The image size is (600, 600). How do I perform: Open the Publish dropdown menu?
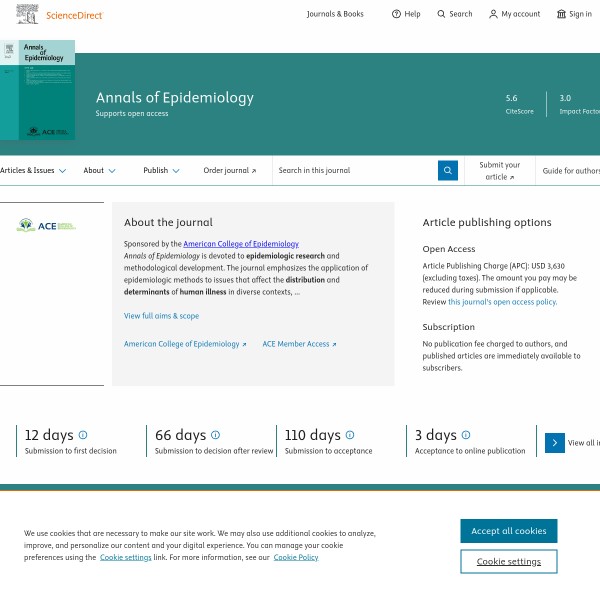(176, 171)
